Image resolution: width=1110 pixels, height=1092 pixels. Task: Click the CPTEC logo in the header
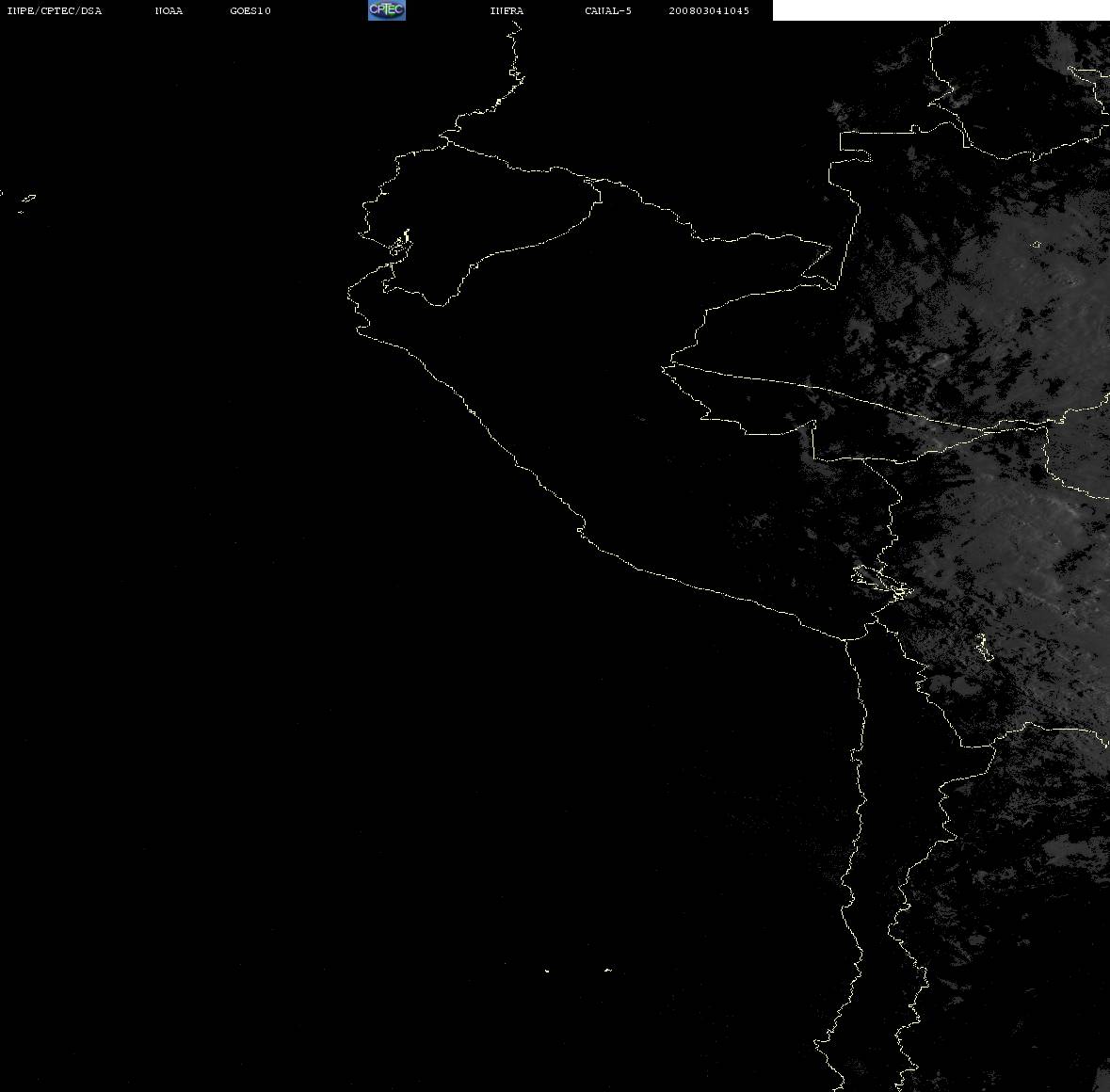click(387, 10)
